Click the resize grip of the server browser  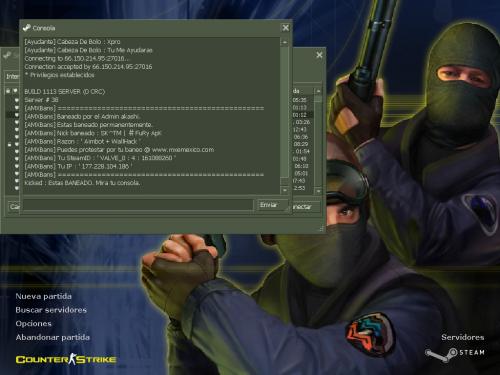(321, 229)
